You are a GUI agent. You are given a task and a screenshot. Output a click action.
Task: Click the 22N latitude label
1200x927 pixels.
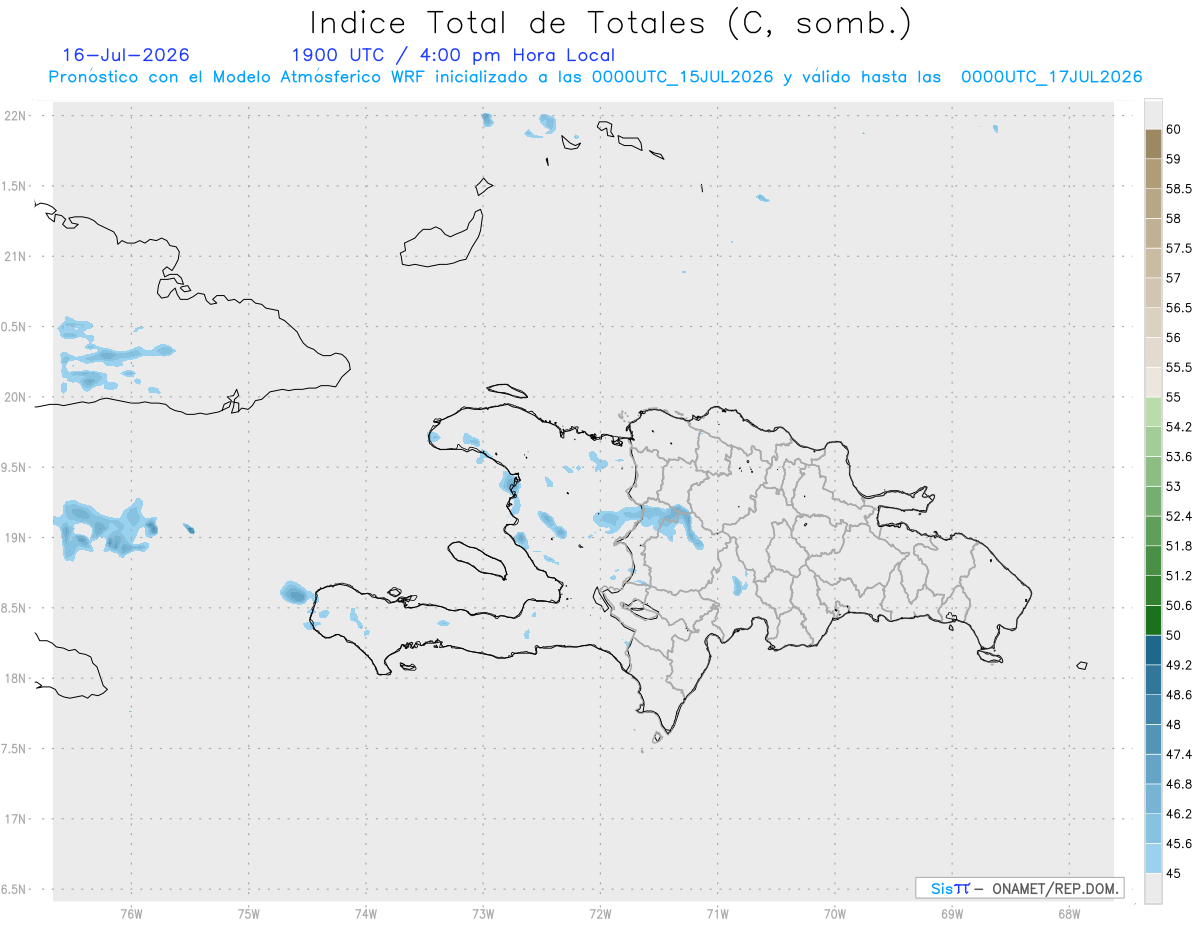pos(16,116)
